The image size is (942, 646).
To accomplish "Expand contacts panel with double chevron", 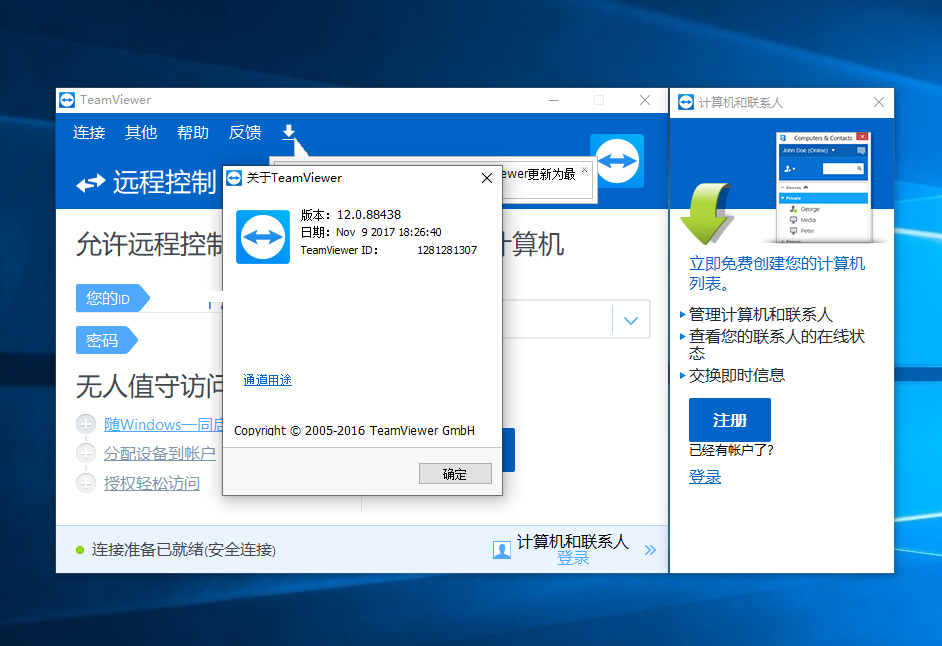I will [650, 550].
